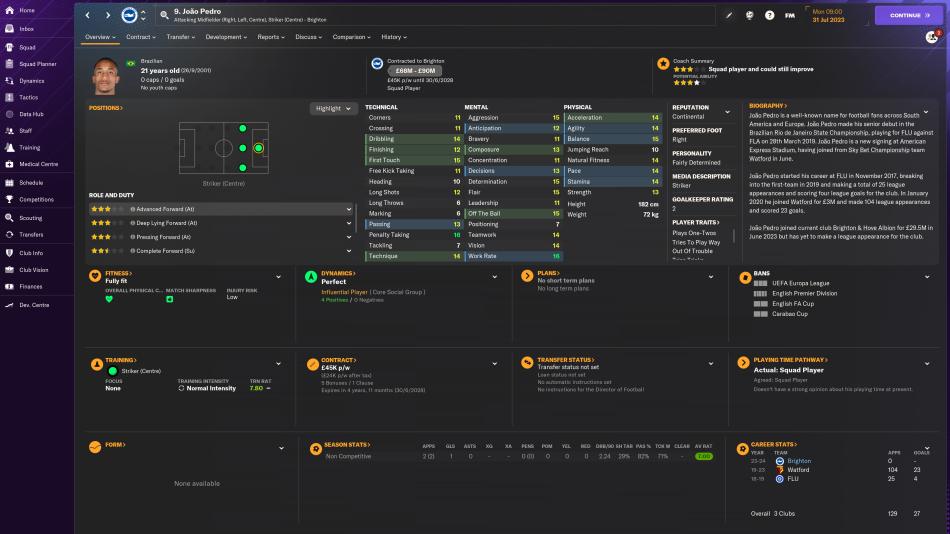Expand the Form panel chevron
The image size is (950, 534).
click(281, 449)
